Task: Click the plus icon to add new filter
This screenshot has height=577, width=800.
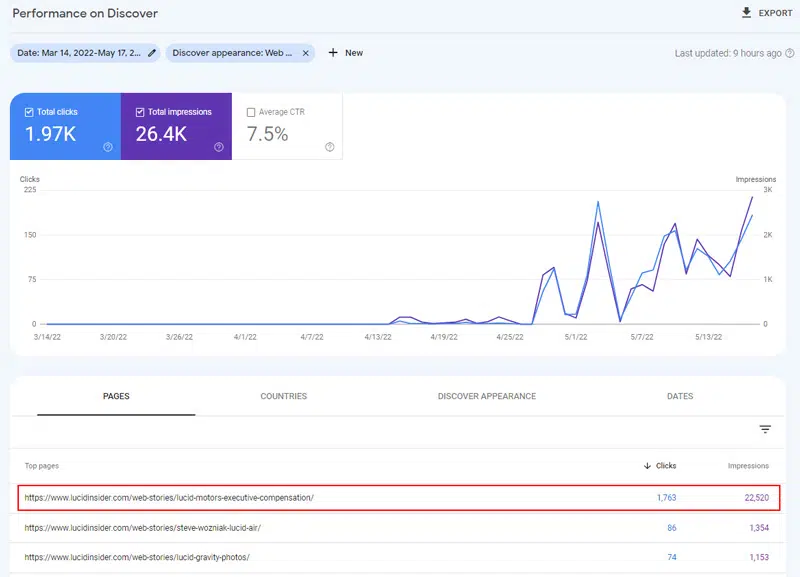Action: pos(333,53)
